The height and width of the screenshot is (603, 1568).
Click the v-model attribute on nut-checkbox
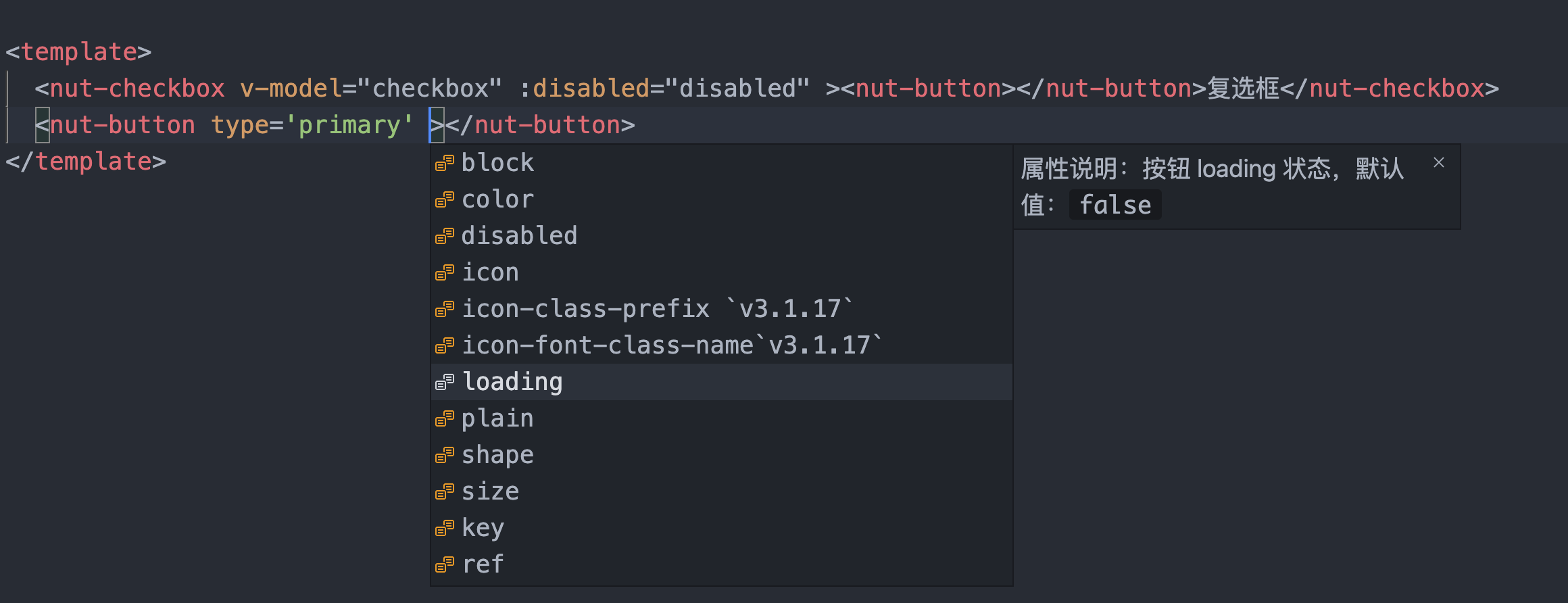coord(291,89)
